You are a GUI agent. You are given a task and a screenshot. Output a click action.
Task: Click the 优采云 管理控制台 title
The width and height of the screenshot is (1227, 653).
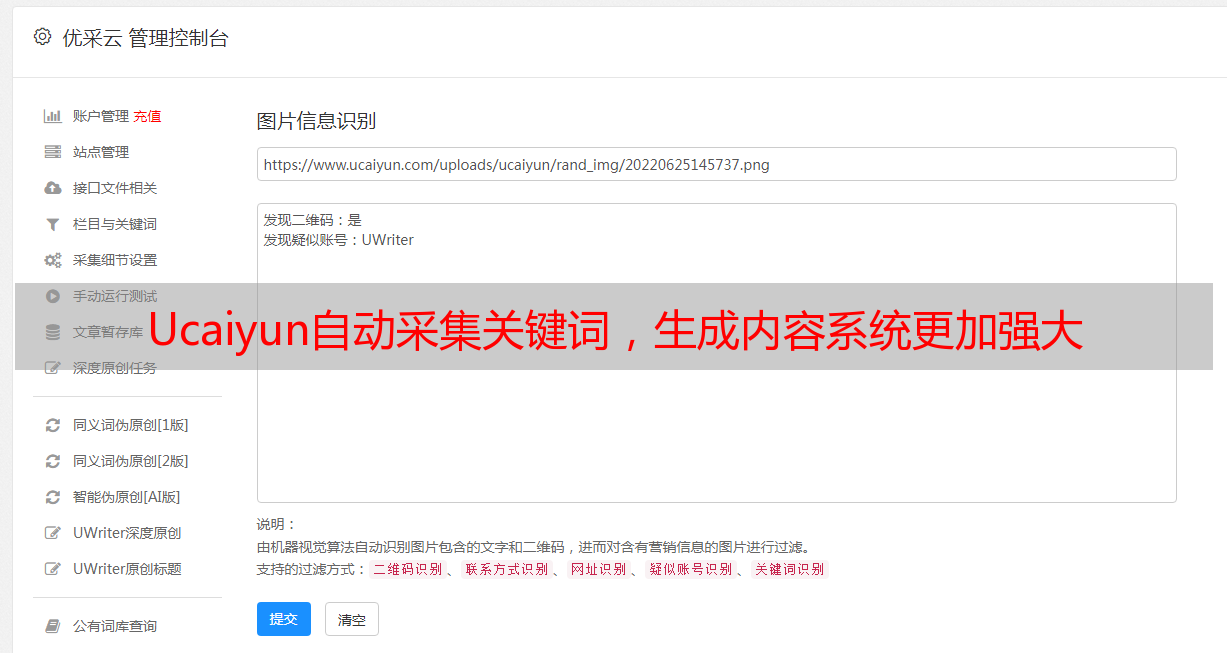(145, 38)
